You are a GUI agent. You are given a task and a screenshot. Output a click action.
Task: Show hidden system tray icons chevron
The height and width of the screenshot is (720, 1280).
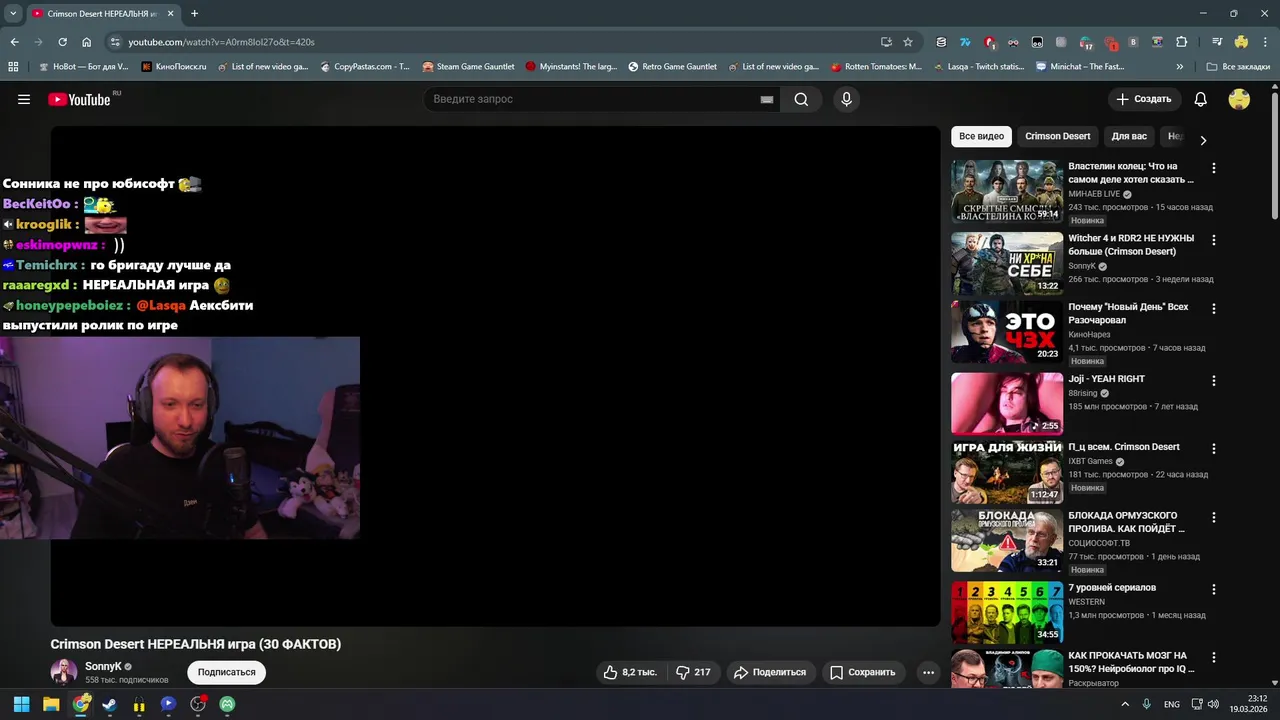coord(1125,704)
